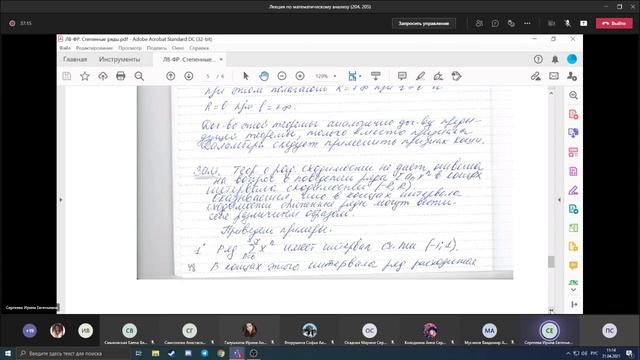Add bookmark with the star icon
Image resolution: width=640 pixels, height=360 pixels.
(84, 76)
